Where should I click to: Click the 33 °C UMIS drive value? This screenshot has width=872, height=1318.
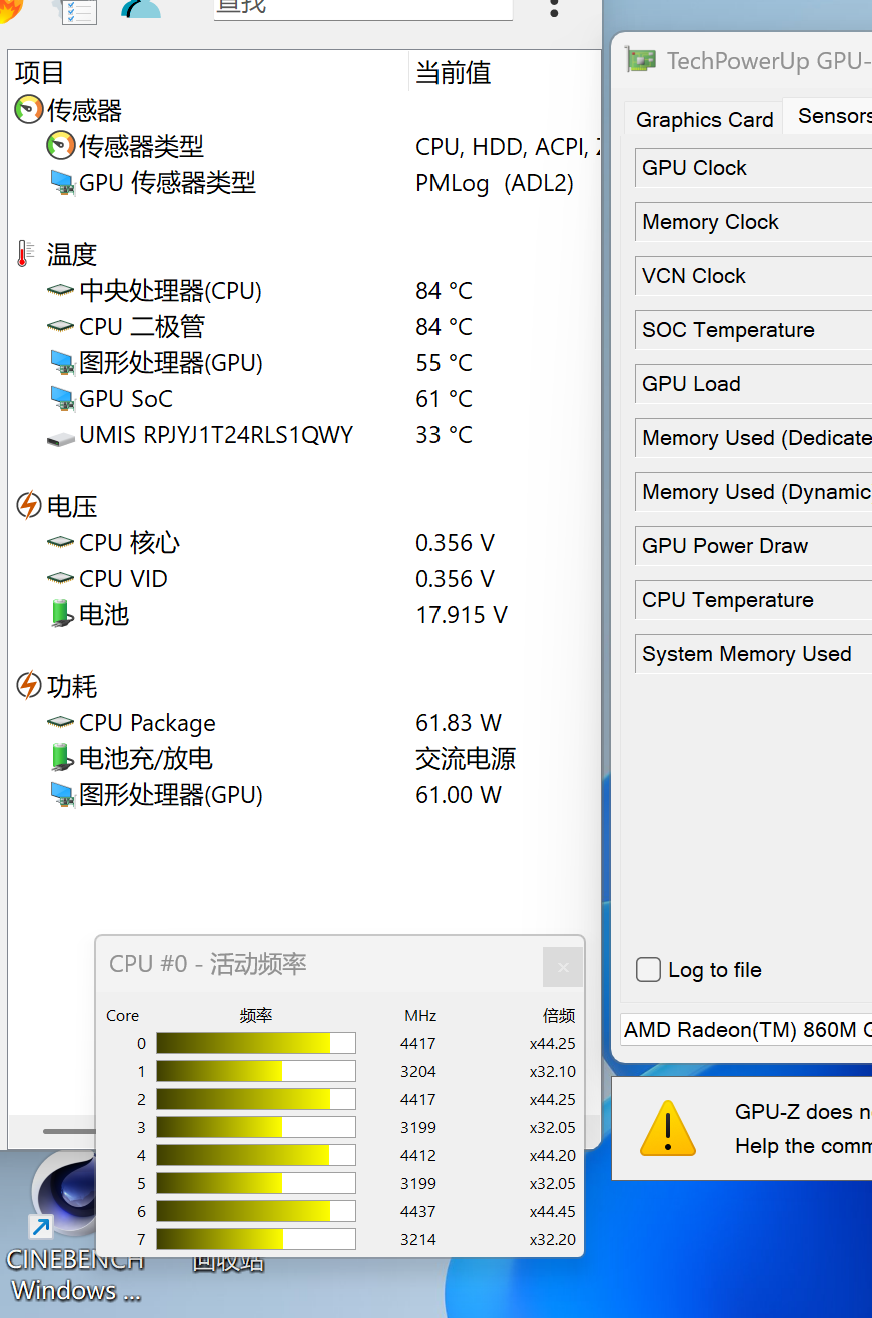click(x=444, y=435)
